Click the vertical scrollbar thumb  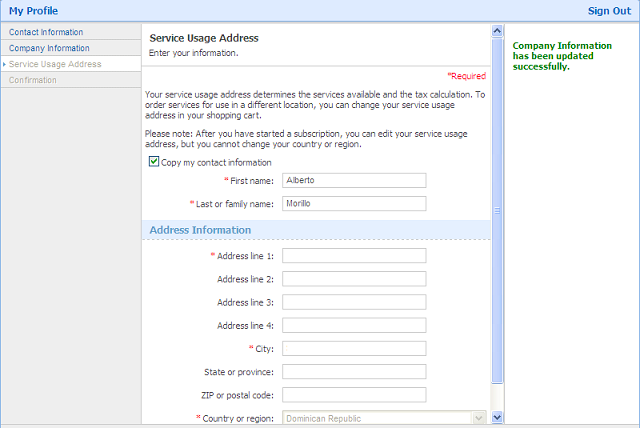tap(497, 211)
